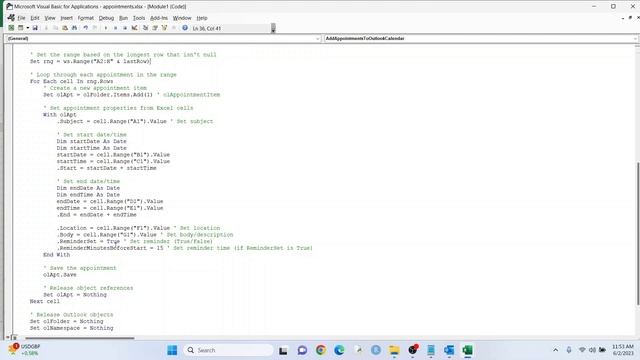Click the horizontal scrollbar thumb in code window
640x360 pixels.
point(80,338)
